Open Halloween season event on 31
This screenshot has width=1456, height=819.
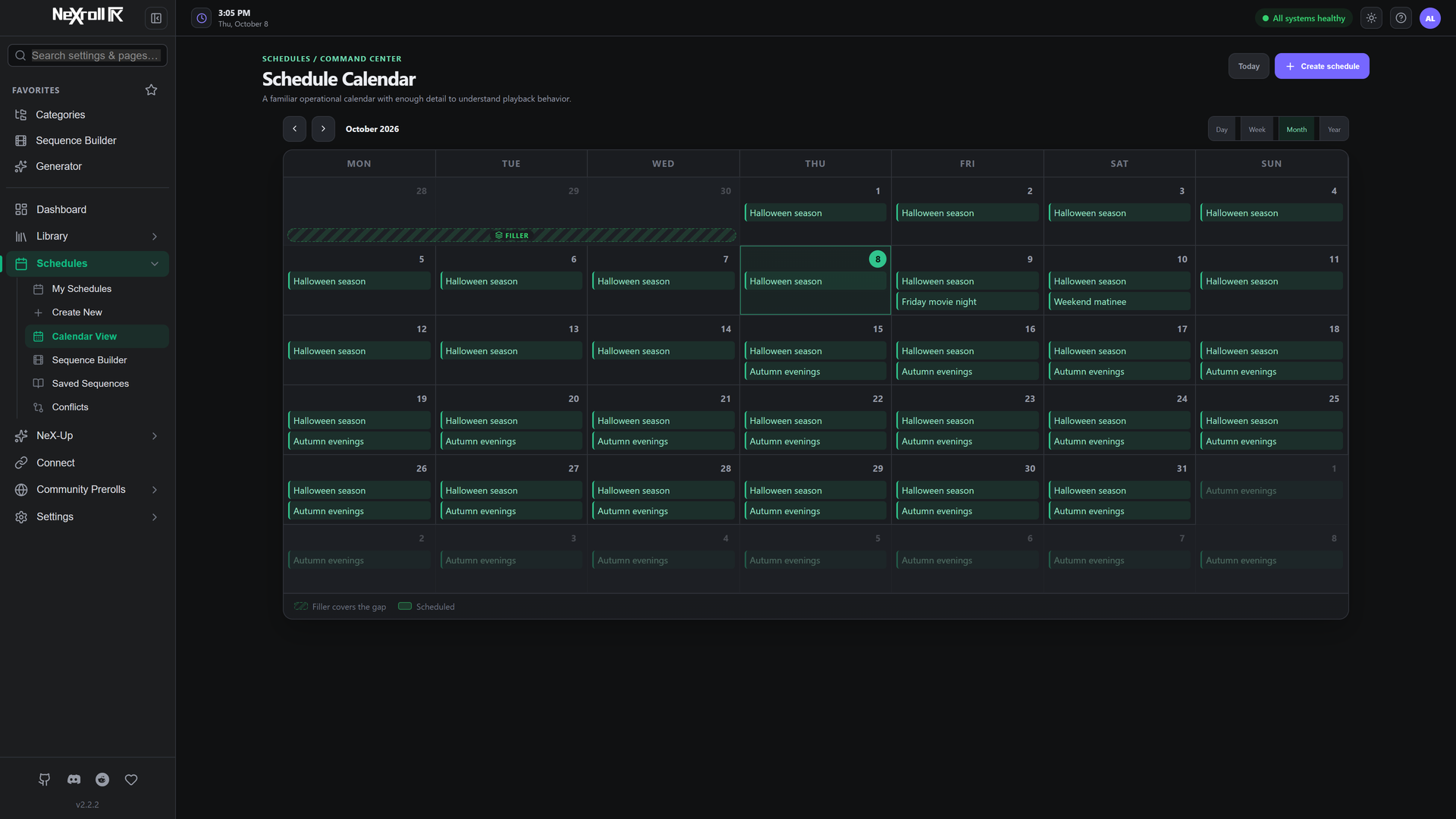[x=1119, y=491]
